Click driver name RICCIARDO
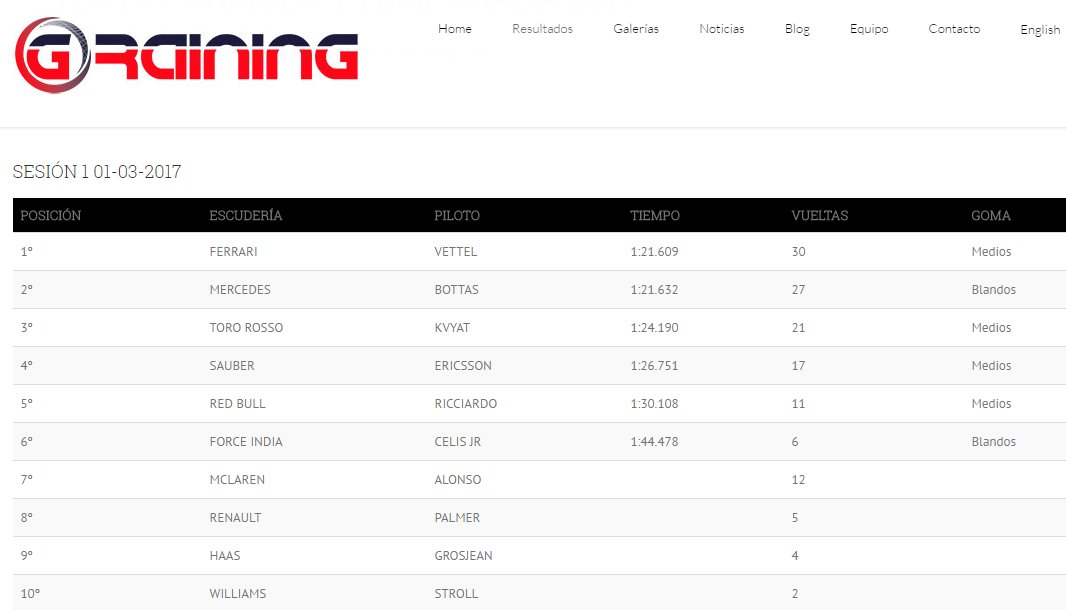The width and height of the screenshot is (1066, 610). coord(466,404)
